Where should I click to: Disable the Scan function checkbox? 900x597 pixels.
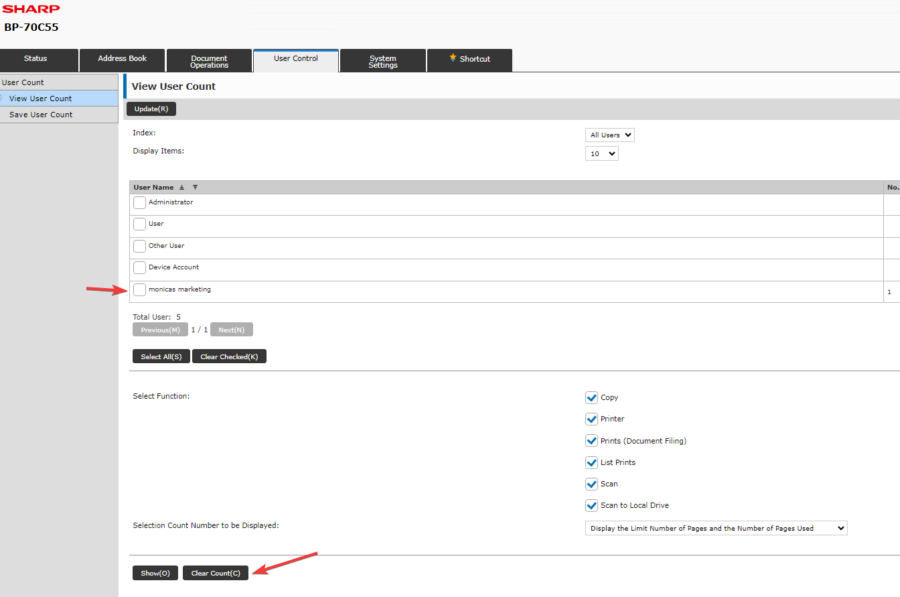(591, 483)
